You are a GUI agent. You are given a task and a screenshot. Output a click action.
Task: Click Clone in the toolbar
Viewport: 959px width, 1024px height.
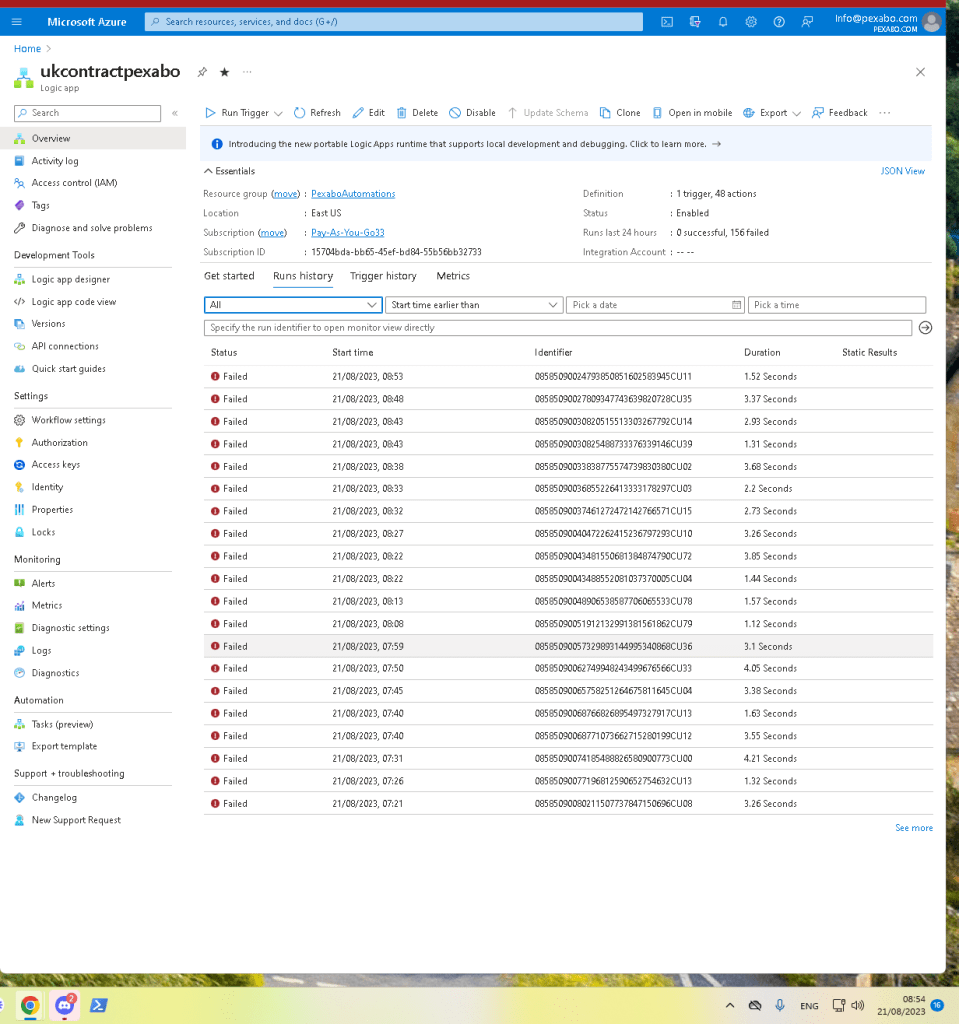click(620, 113)
